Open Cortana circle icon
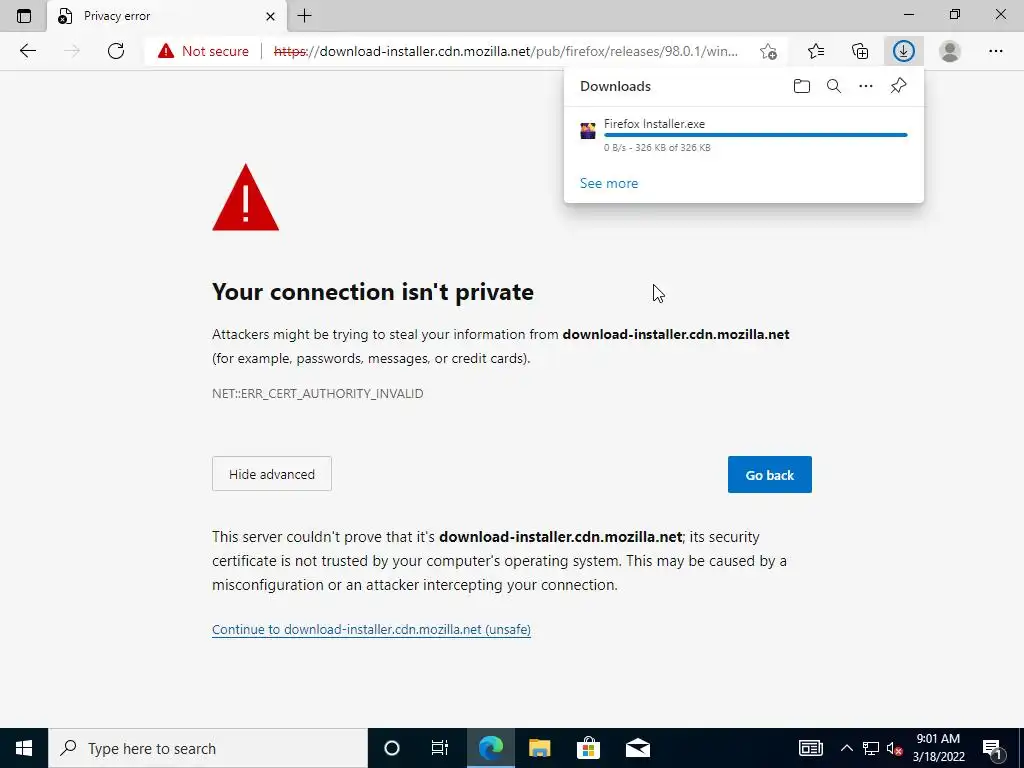 pos(392,748)
